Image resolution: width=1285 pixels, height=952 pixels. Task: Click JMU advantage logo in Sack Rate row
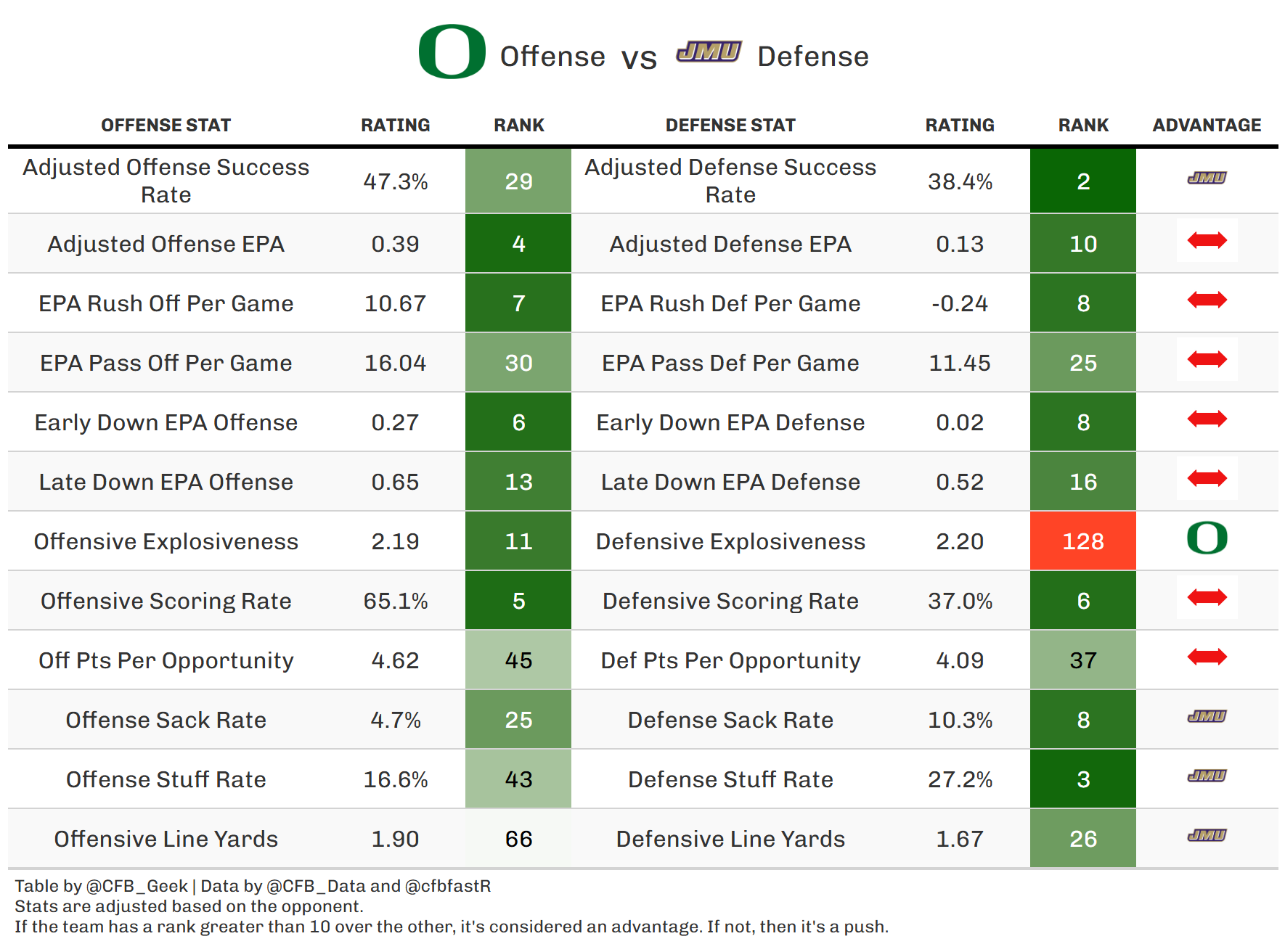[1207, 716]
